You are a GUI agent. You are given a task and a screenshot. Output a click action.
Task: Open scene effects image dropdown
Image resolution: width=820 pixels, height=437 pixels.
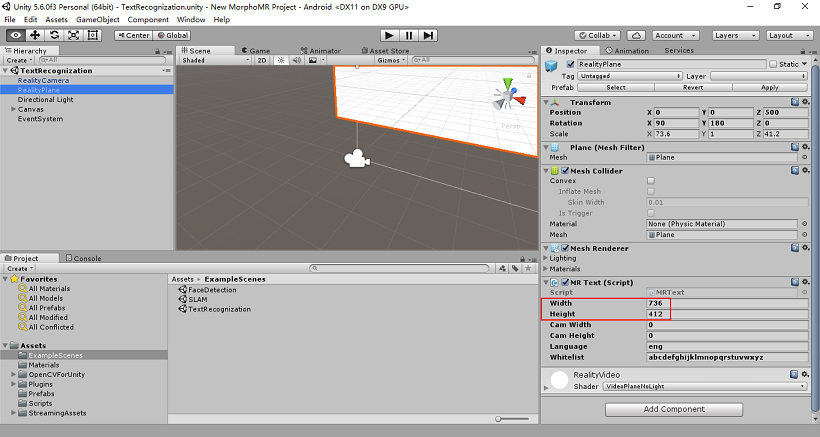(316, 60)
